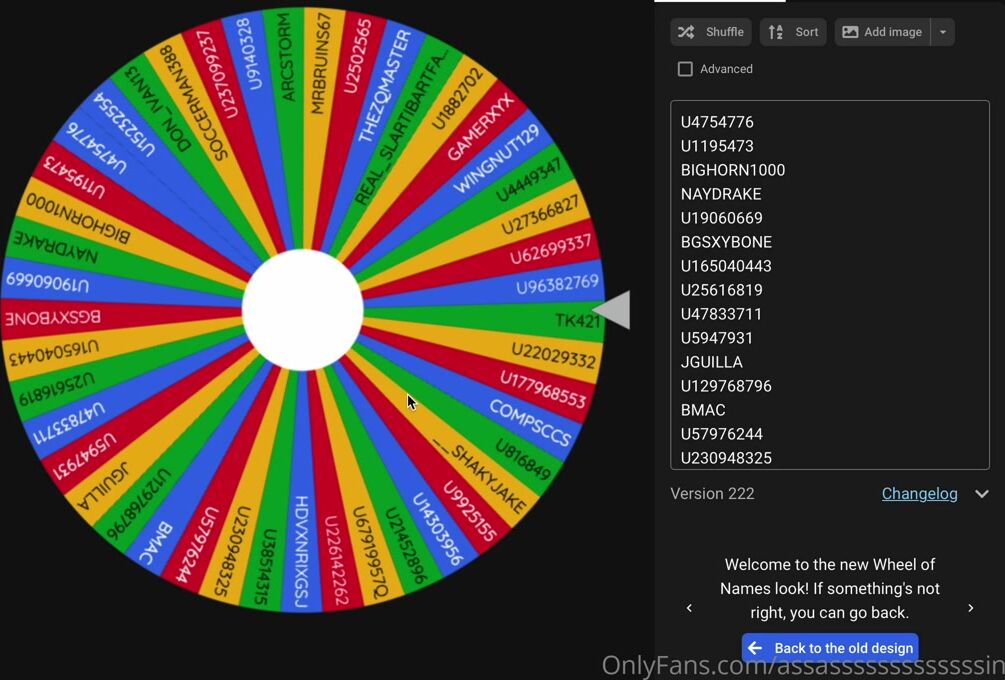Click Back to the old design button
This screenshot has height=680, width=1005.
tap(830, 648)
